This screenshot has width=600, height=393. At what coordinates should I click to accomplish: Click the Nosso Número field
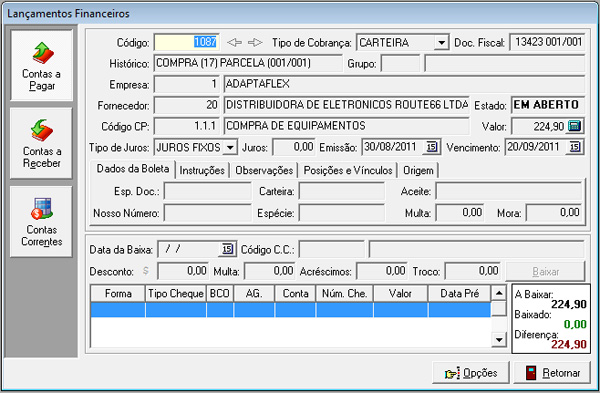point(208,213)
